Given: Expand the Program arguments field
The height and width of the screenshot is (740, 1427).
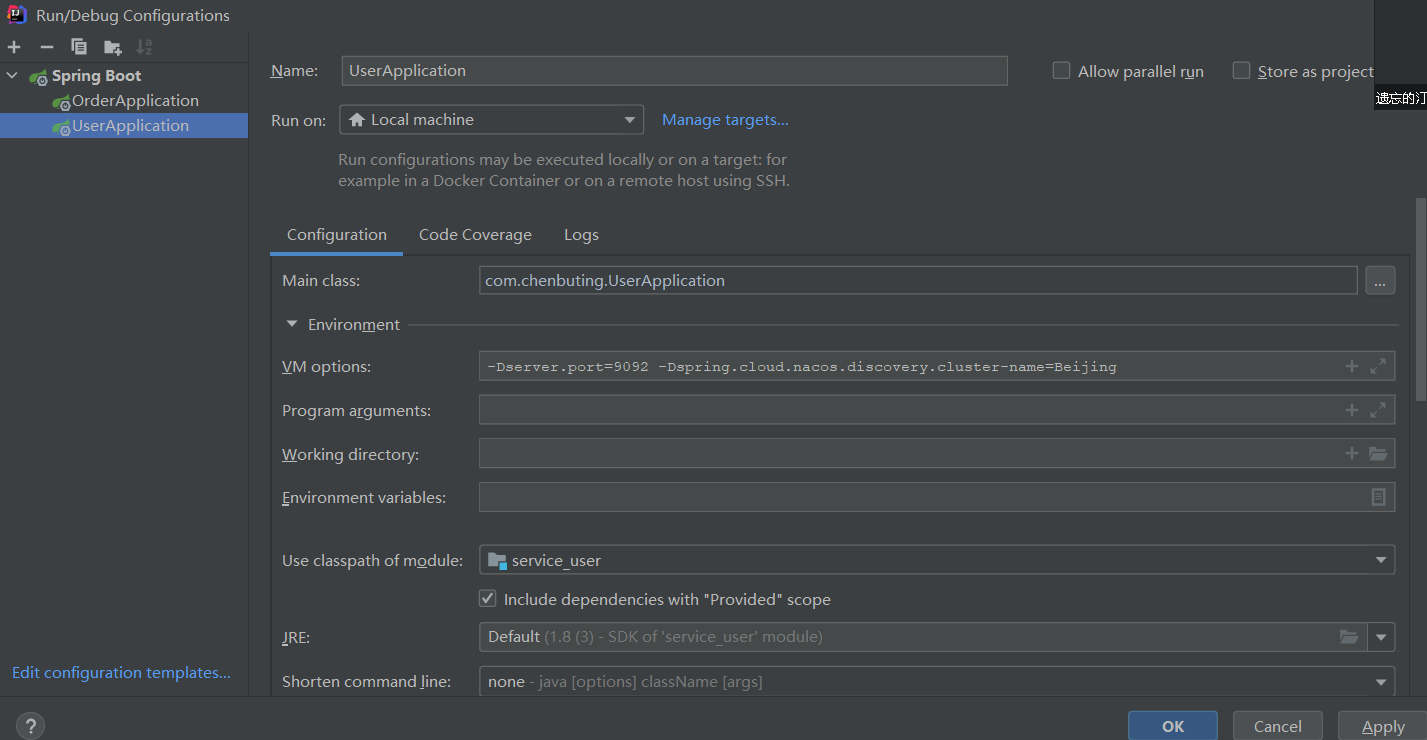Looking at the screenshot, I should [1378, 410].
